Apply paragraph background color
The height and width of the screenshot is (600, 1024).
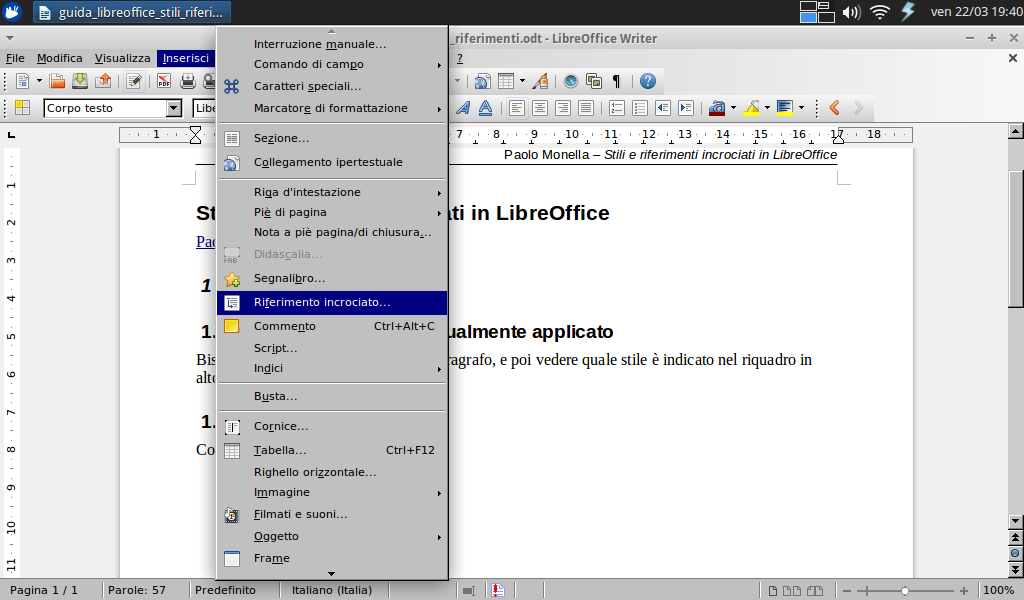[x=785, y=108]
